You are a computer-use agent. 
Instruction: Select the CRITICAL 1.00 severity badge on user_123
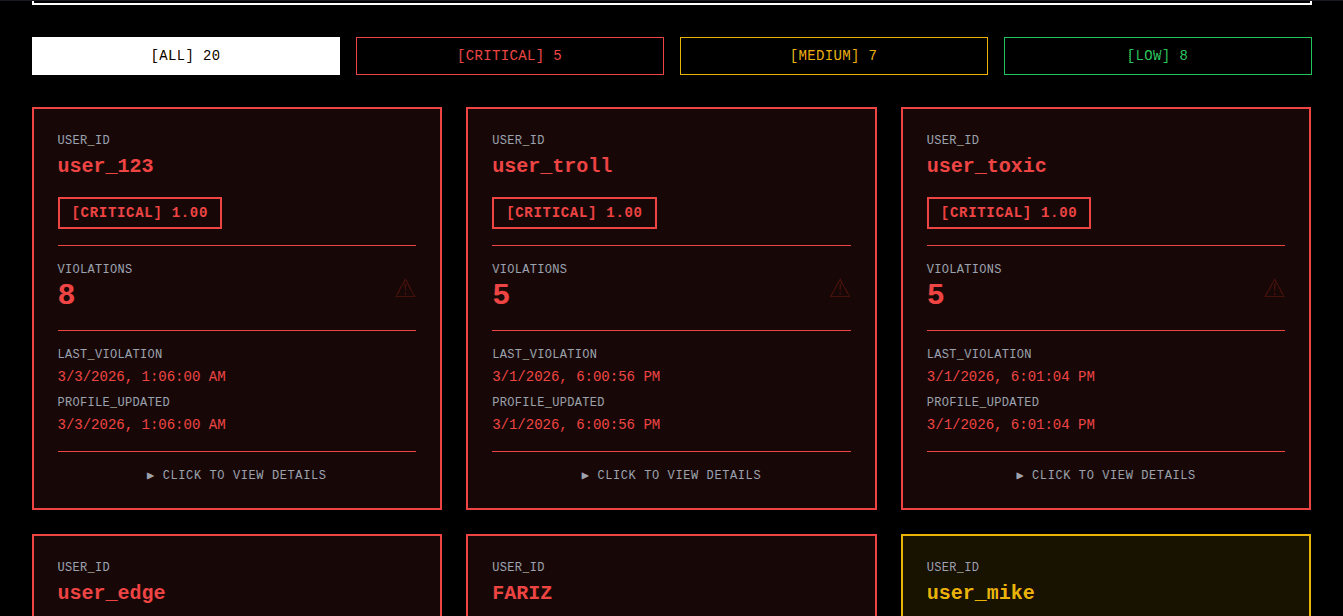139,212
